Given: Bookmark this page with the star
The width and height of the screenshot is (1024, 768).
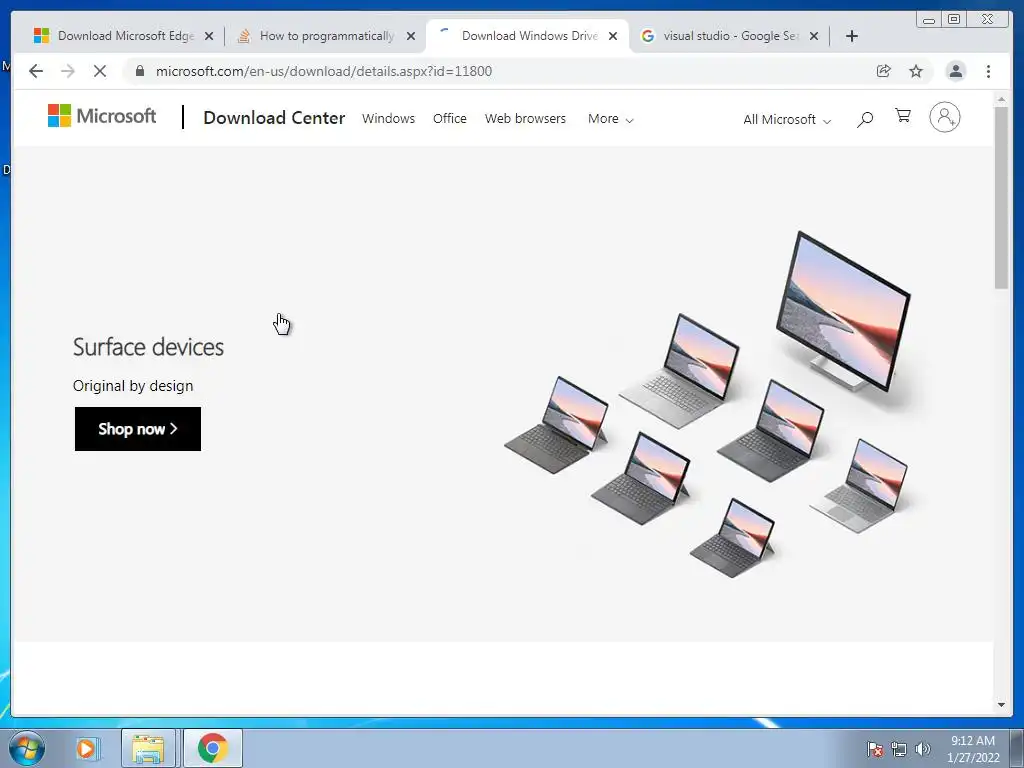Looking at the screenshot, I should (x=916, y=71).
